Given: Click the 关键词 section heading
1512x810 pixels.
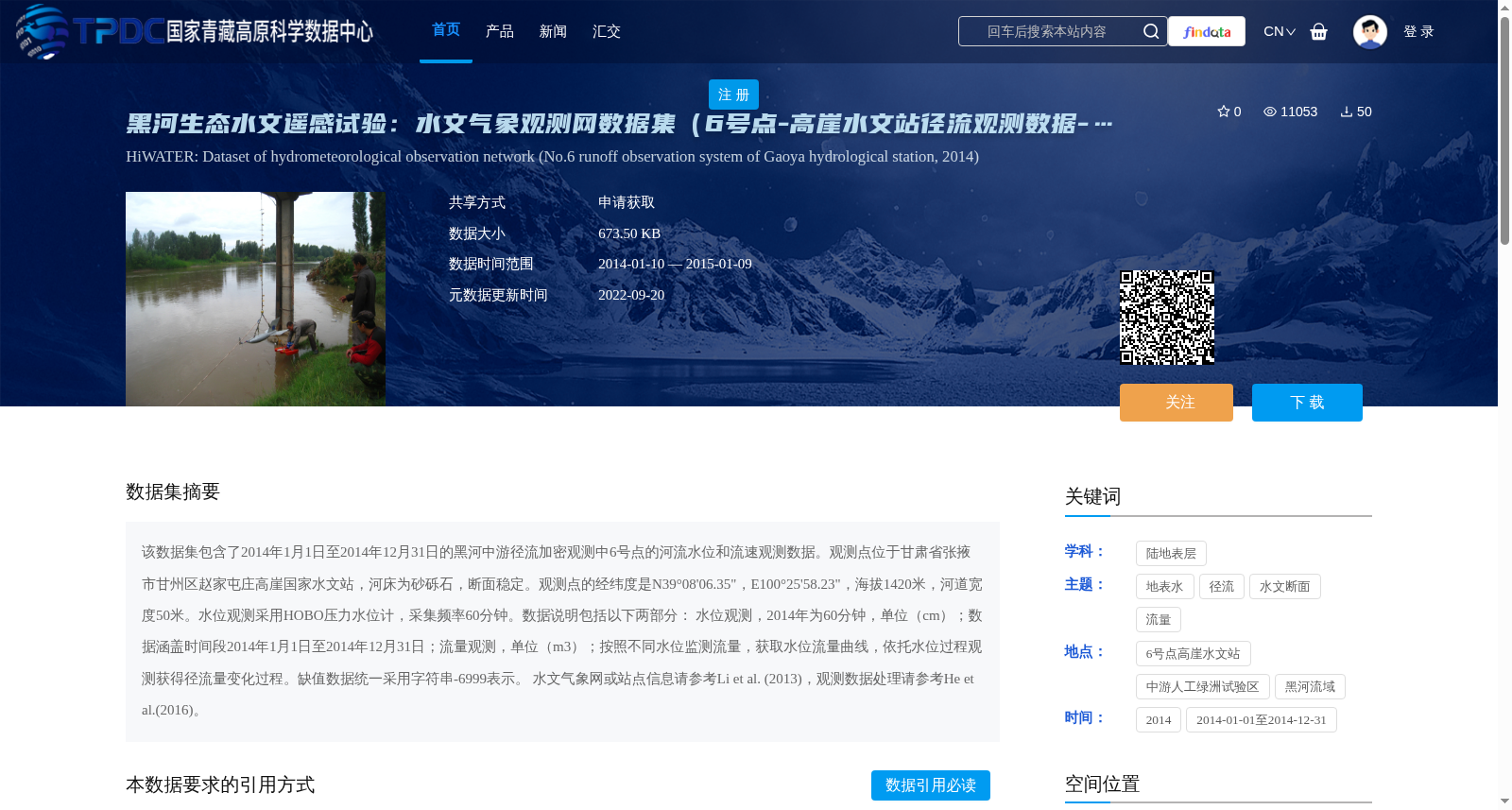Looking at the screenshot, I should [x=1093, y=497].
